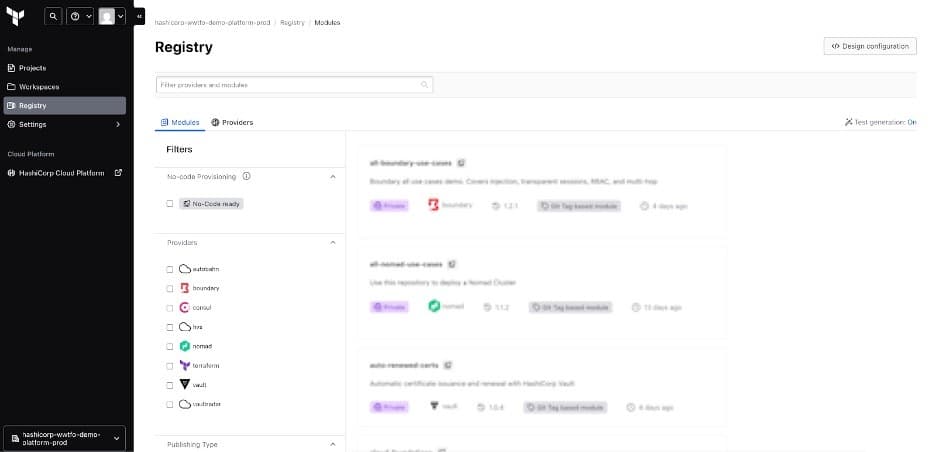Click the copy icon next to auto-renewed-certs

447,365
